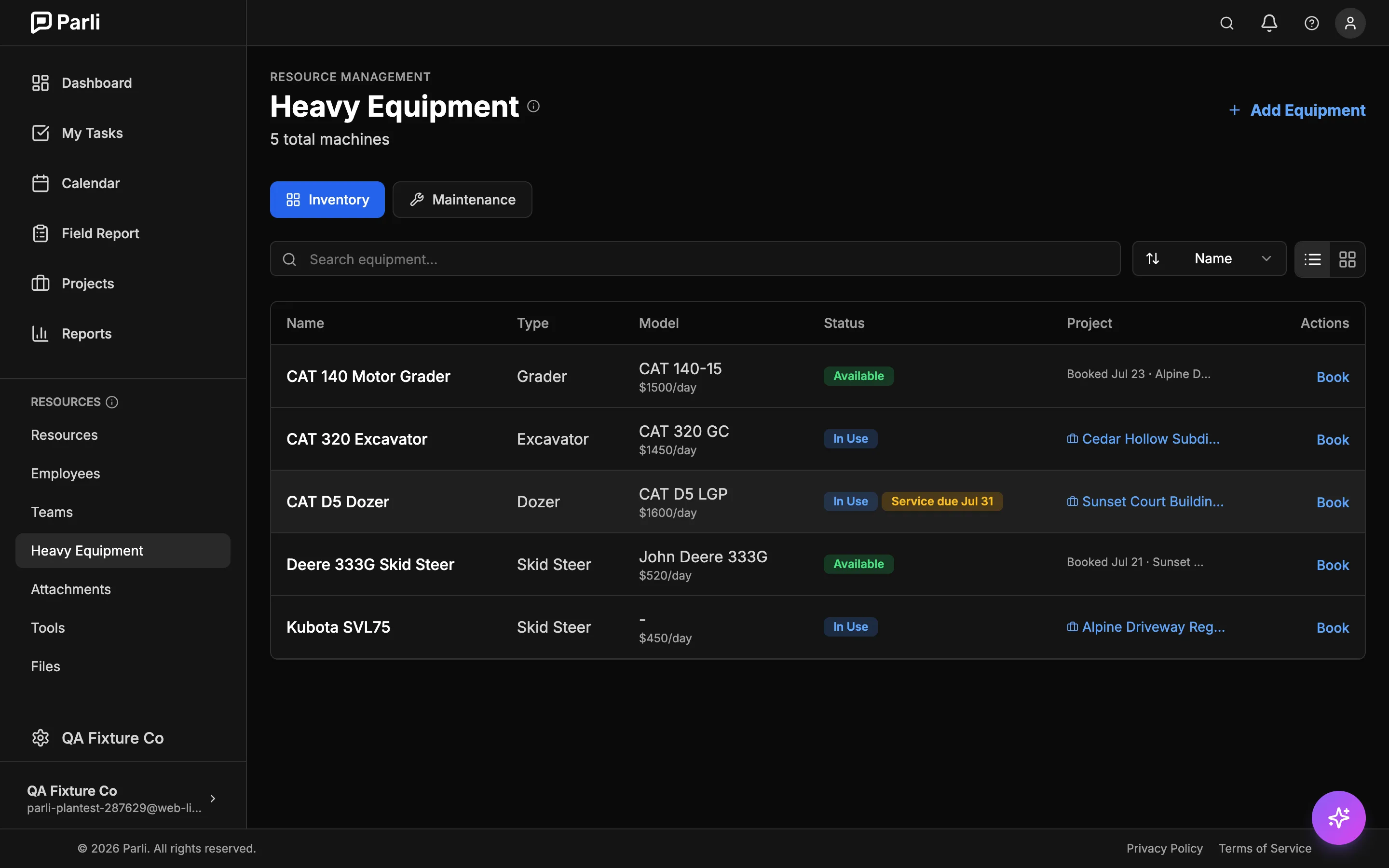Open the user profile avatar
This screenshot has width=1389, height=868.
(1350, 23)
